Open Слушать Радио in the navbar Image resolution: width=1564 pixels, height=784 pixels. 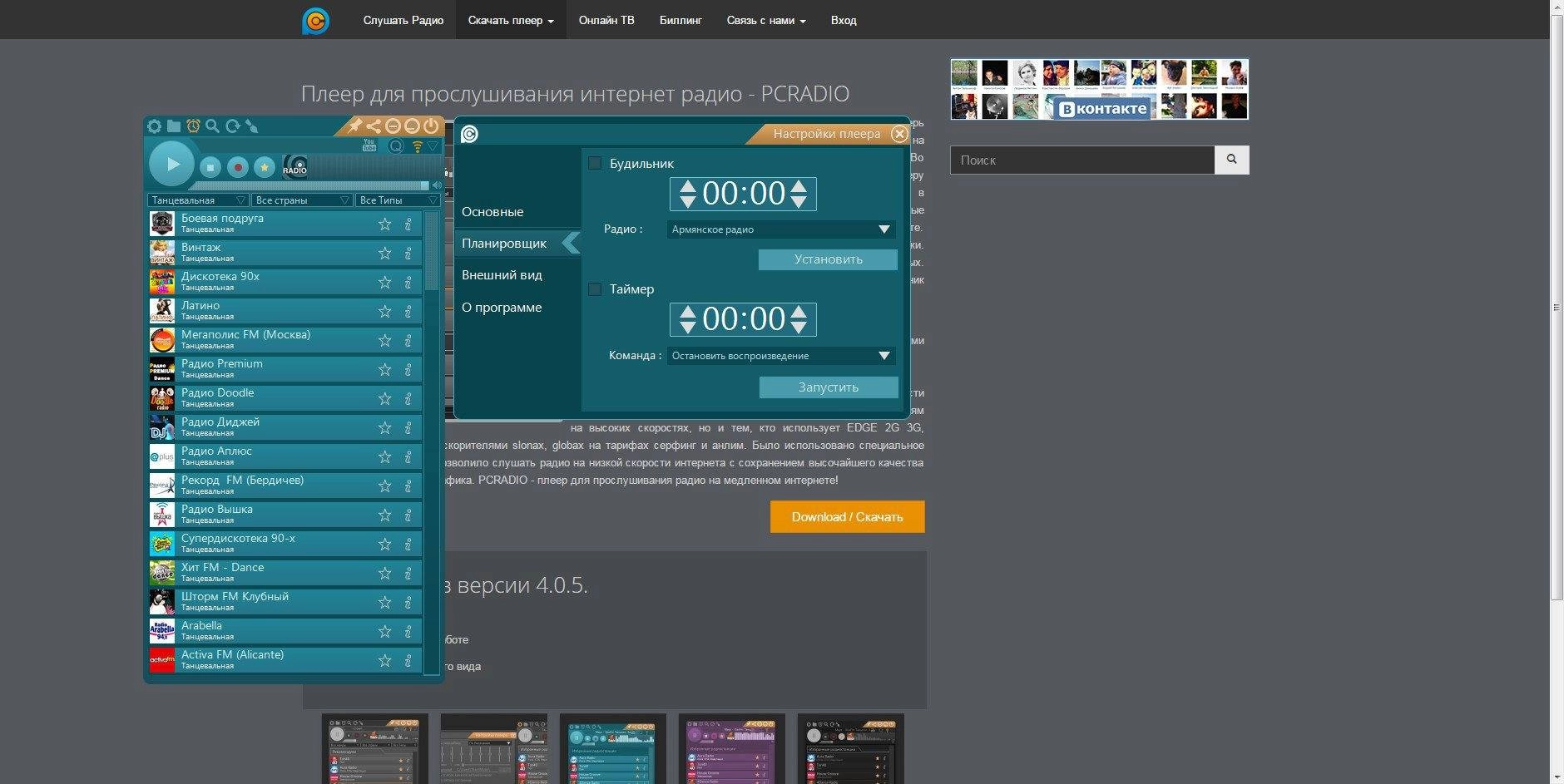pyautogui.click(x=403, y=20)
